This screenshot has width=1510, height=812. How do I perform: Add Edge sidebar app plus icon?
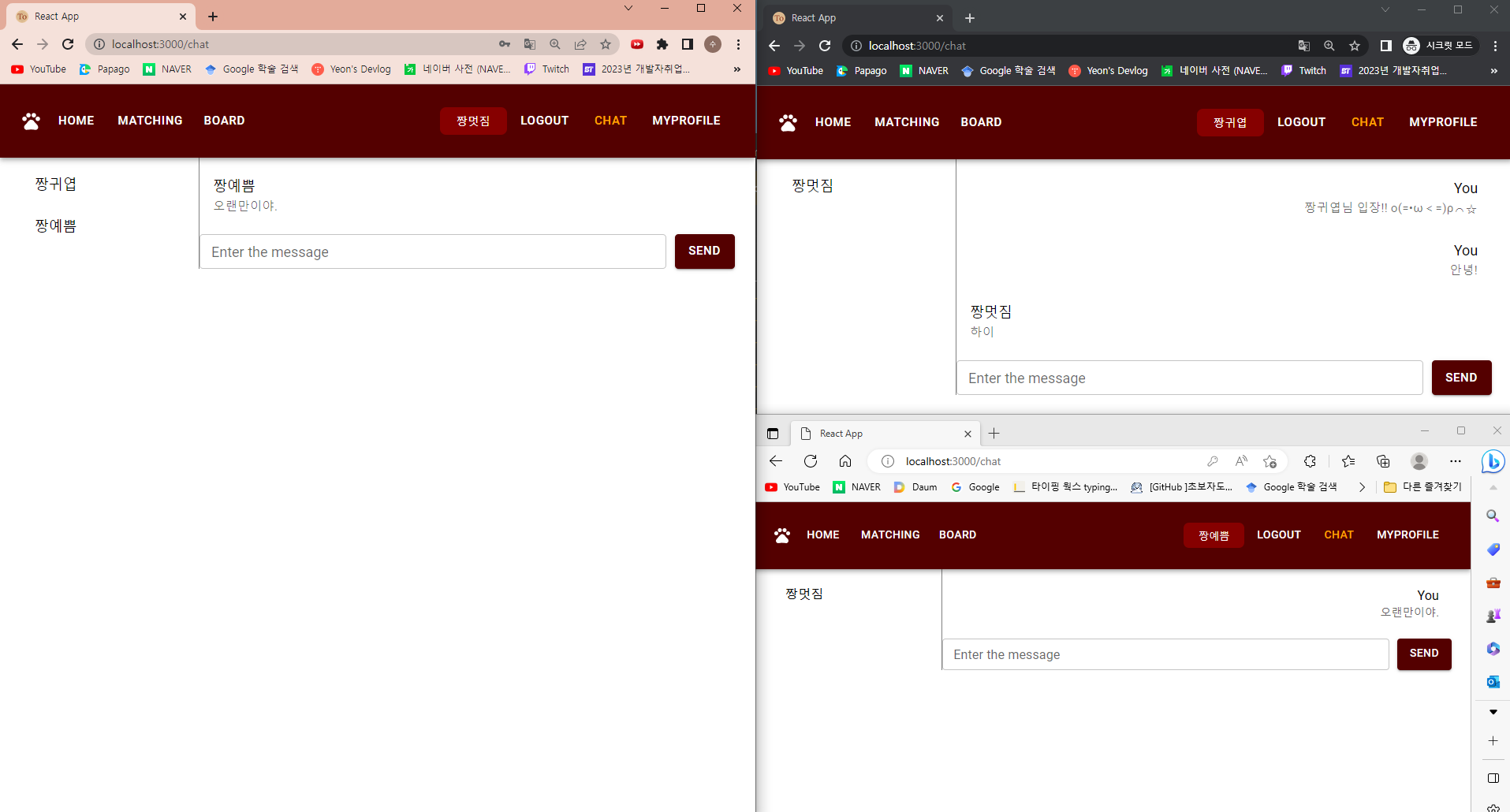coord(1493,741)
